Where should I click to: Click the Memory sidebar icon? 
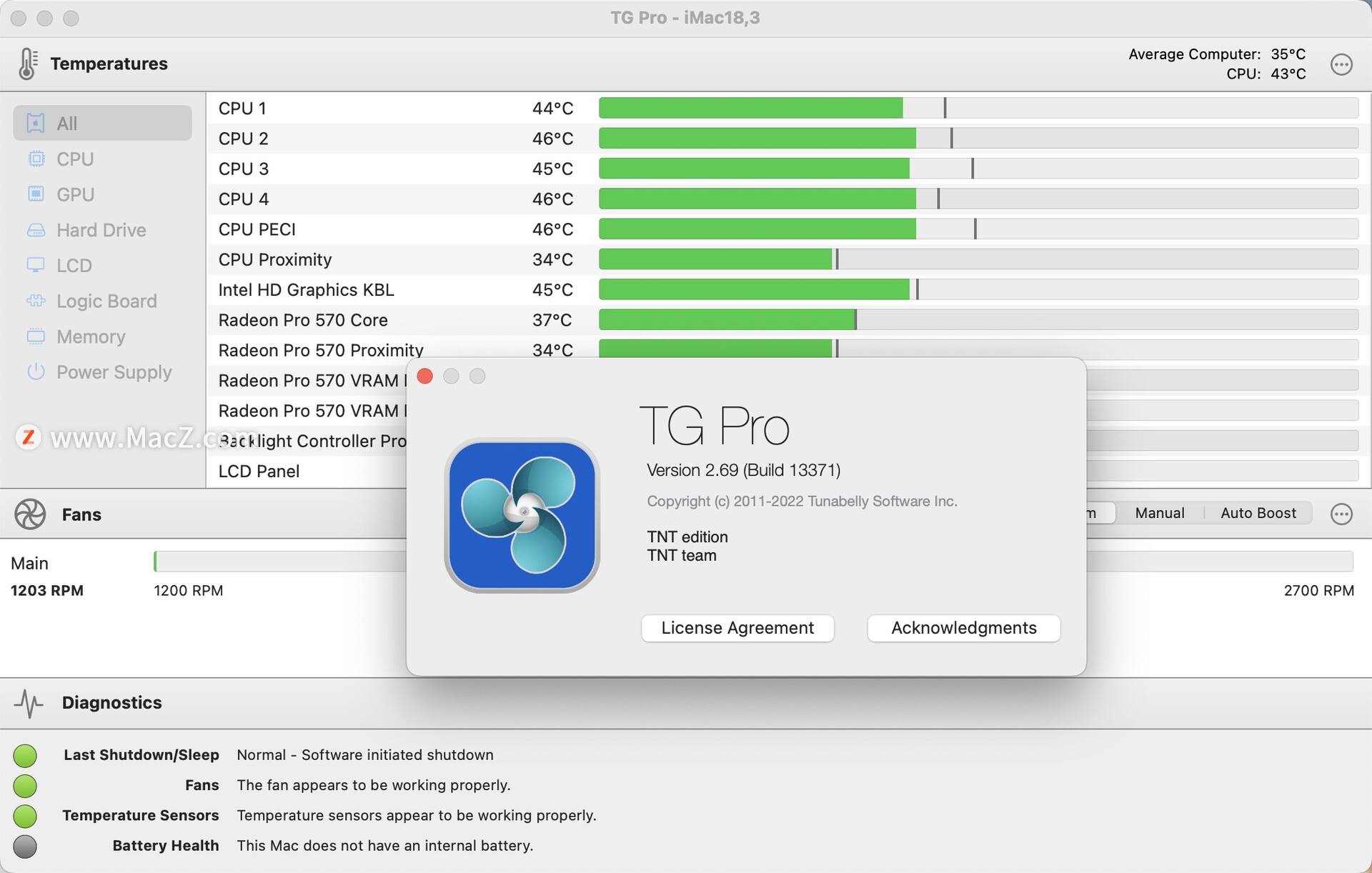coord(36,336)
